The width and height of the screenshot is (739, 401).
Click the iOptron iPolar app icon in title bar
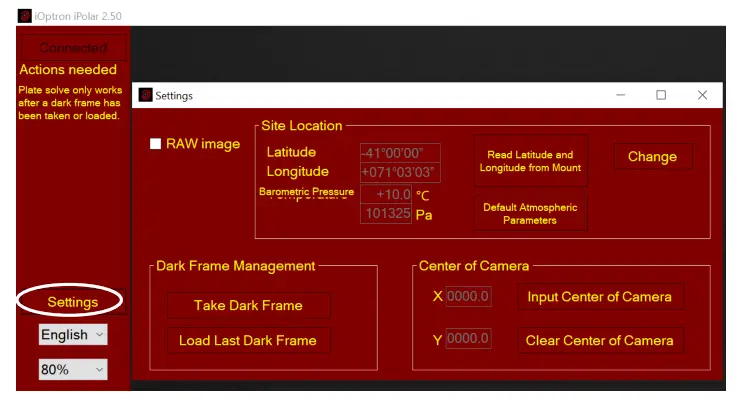[x=25, y=16]
